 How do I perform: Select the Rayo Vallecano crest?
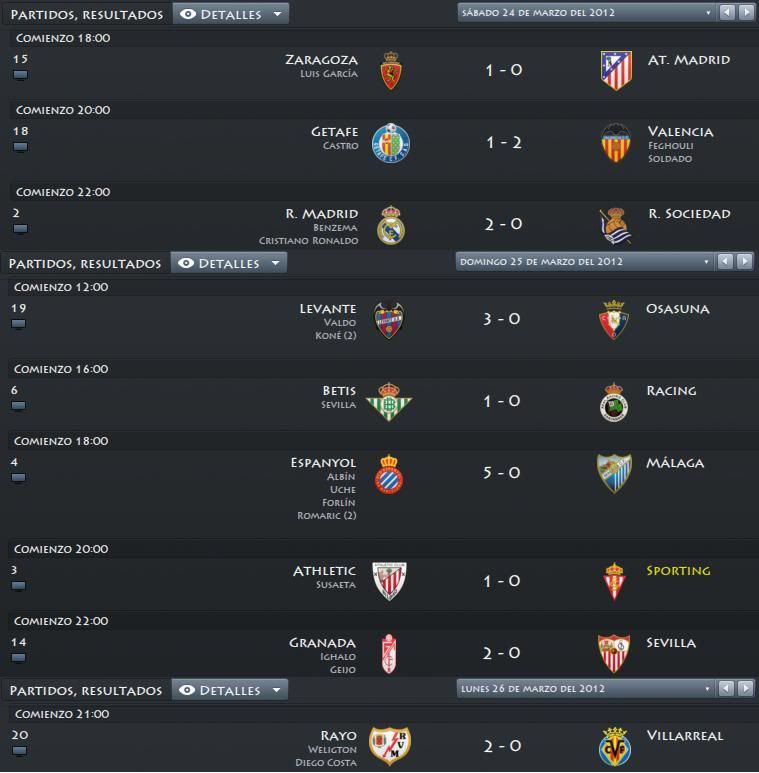click(x=389, y=746)
